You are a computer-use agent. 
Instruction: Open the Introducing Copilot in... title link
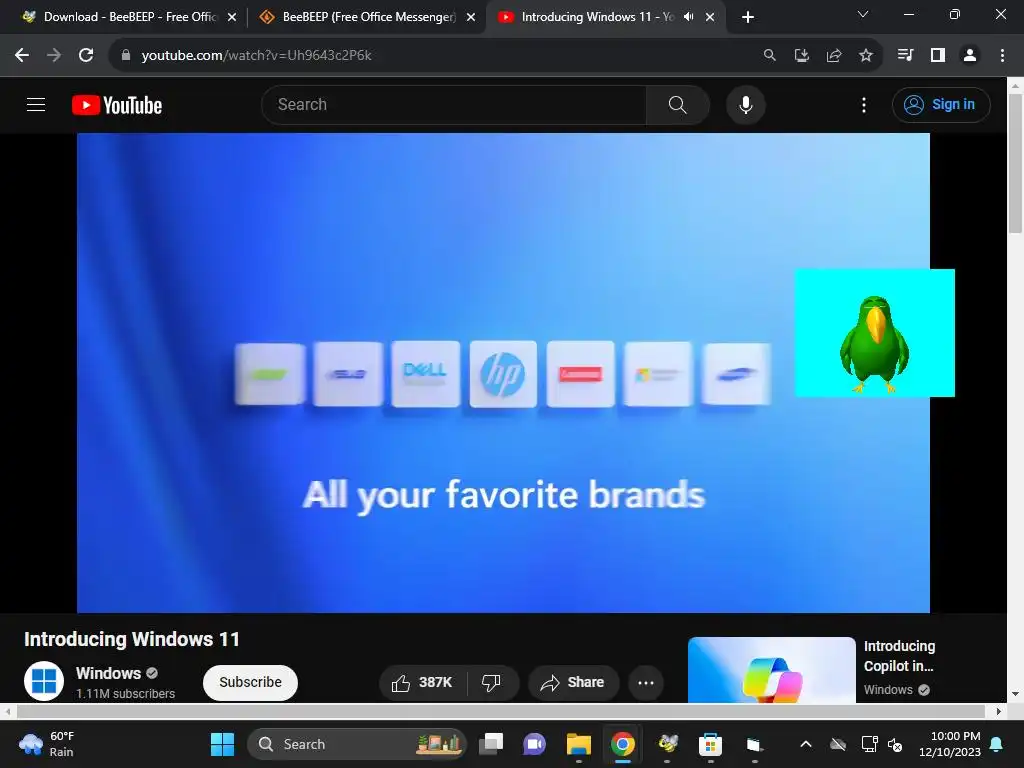pyautogui.click(x=899, y=656)
